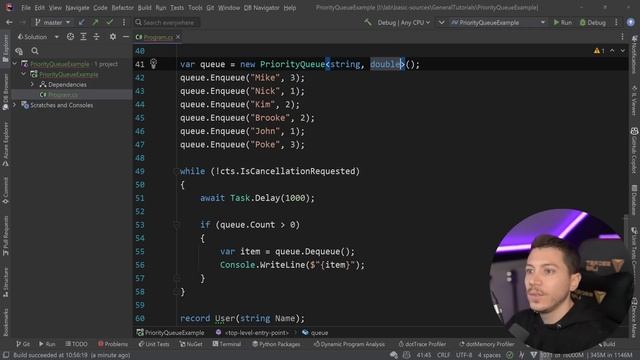Click the UTF-8 encoding indicator
The width and height of the screenshot is (640, 360).
(x=464, y=356)
